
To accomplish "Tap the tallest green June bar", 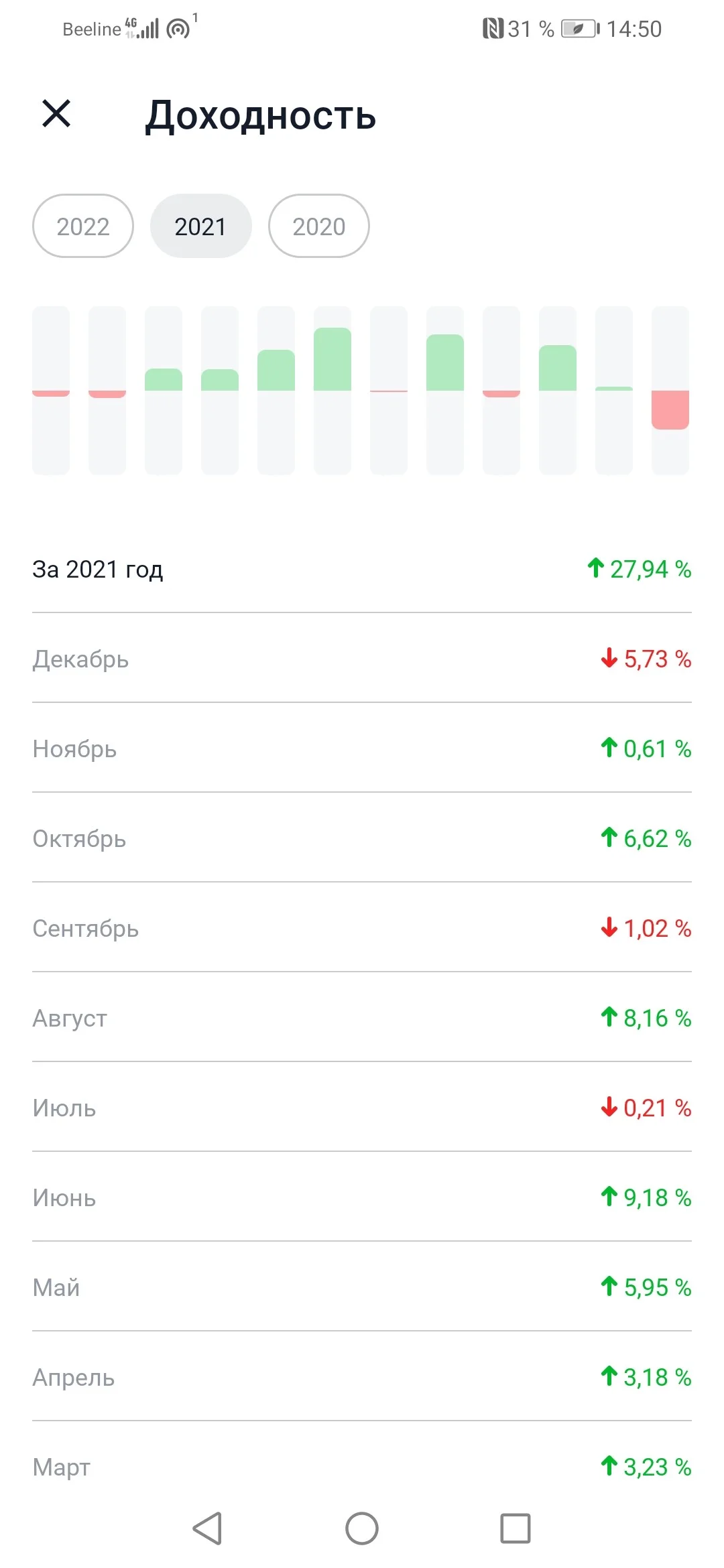I will point(333,359).
